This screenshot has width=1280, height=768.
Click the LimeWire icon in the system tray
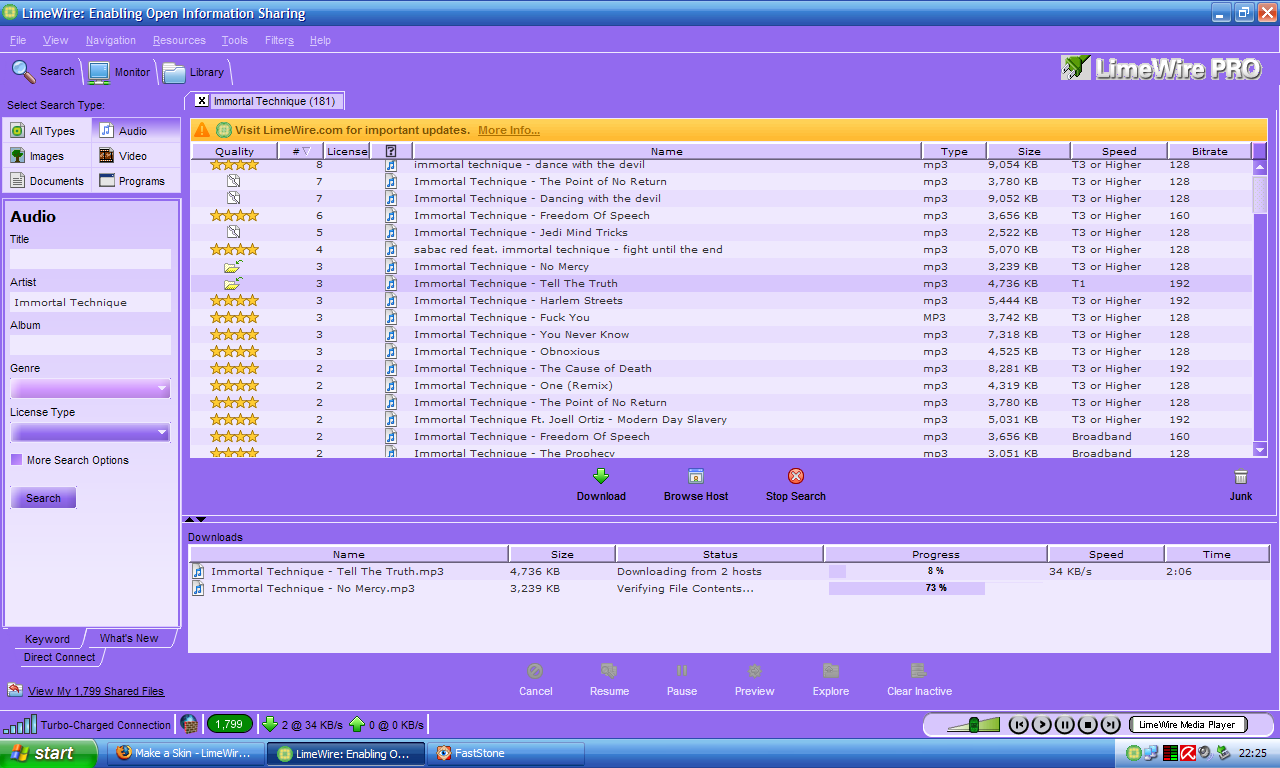[x=1133, y=753]
